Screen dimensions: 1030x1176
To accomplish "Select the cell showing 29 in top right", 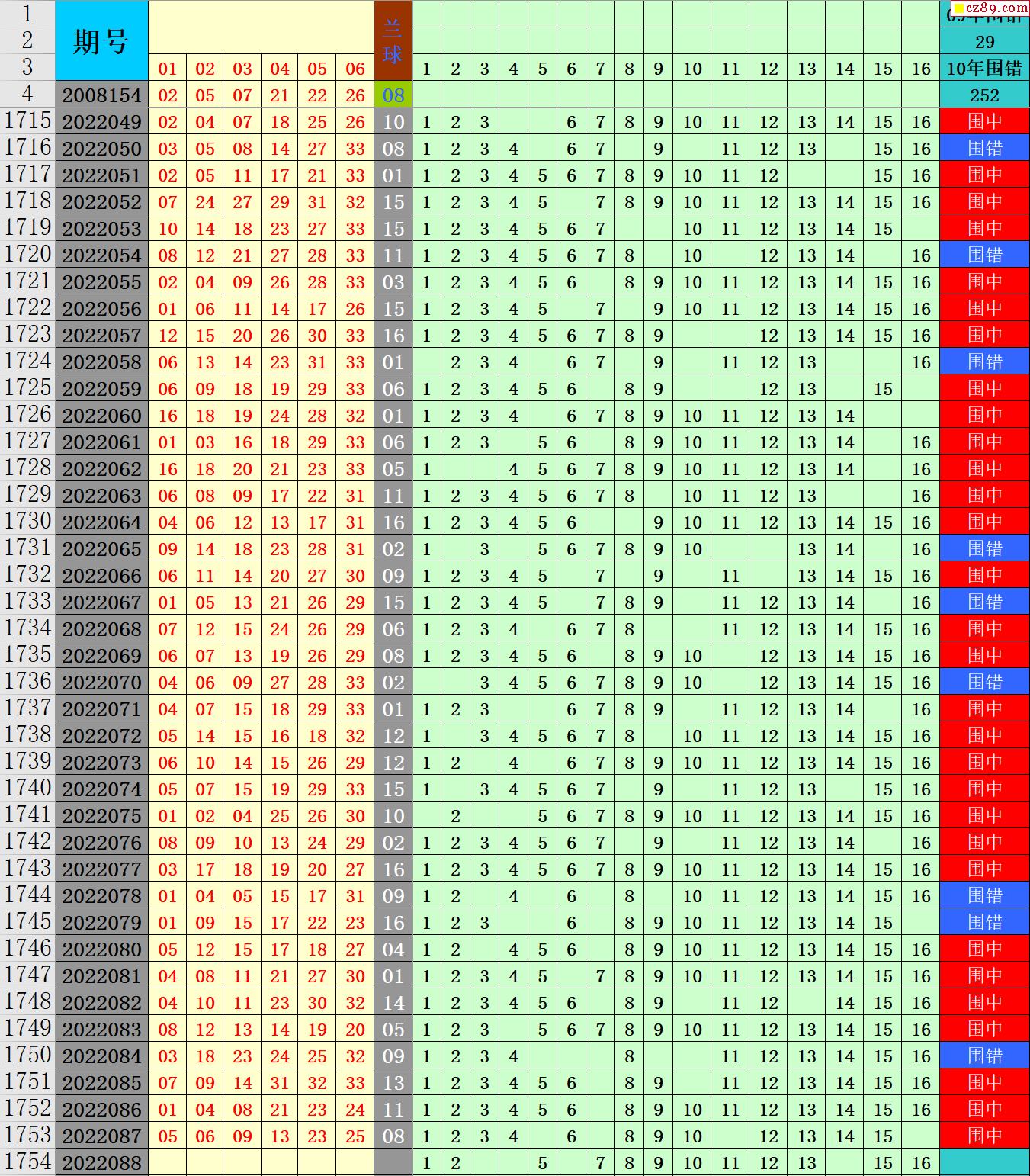I will [x=984, y=42].
